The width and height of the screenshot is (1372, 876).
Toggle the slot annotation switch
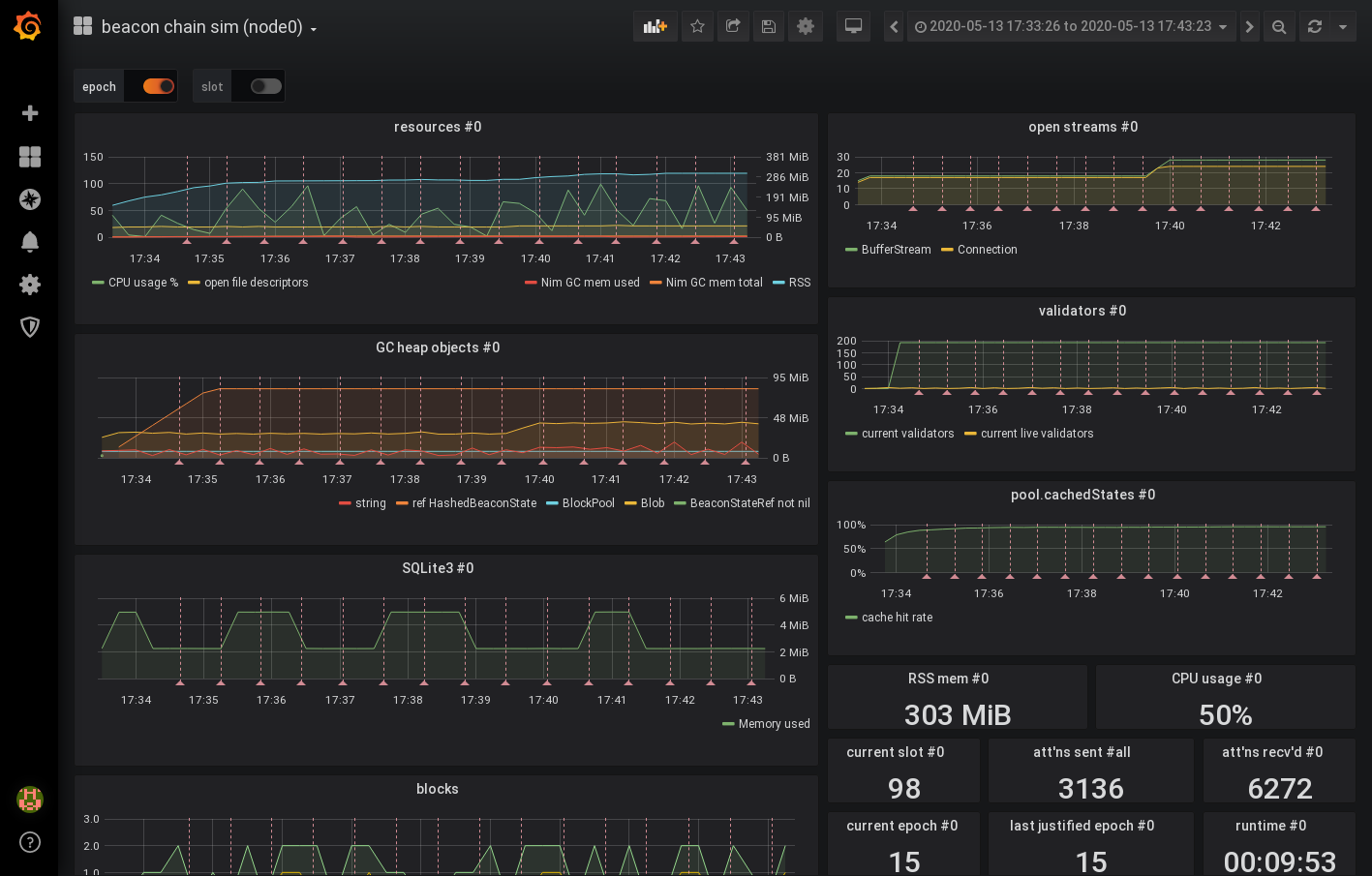point(265,86)
